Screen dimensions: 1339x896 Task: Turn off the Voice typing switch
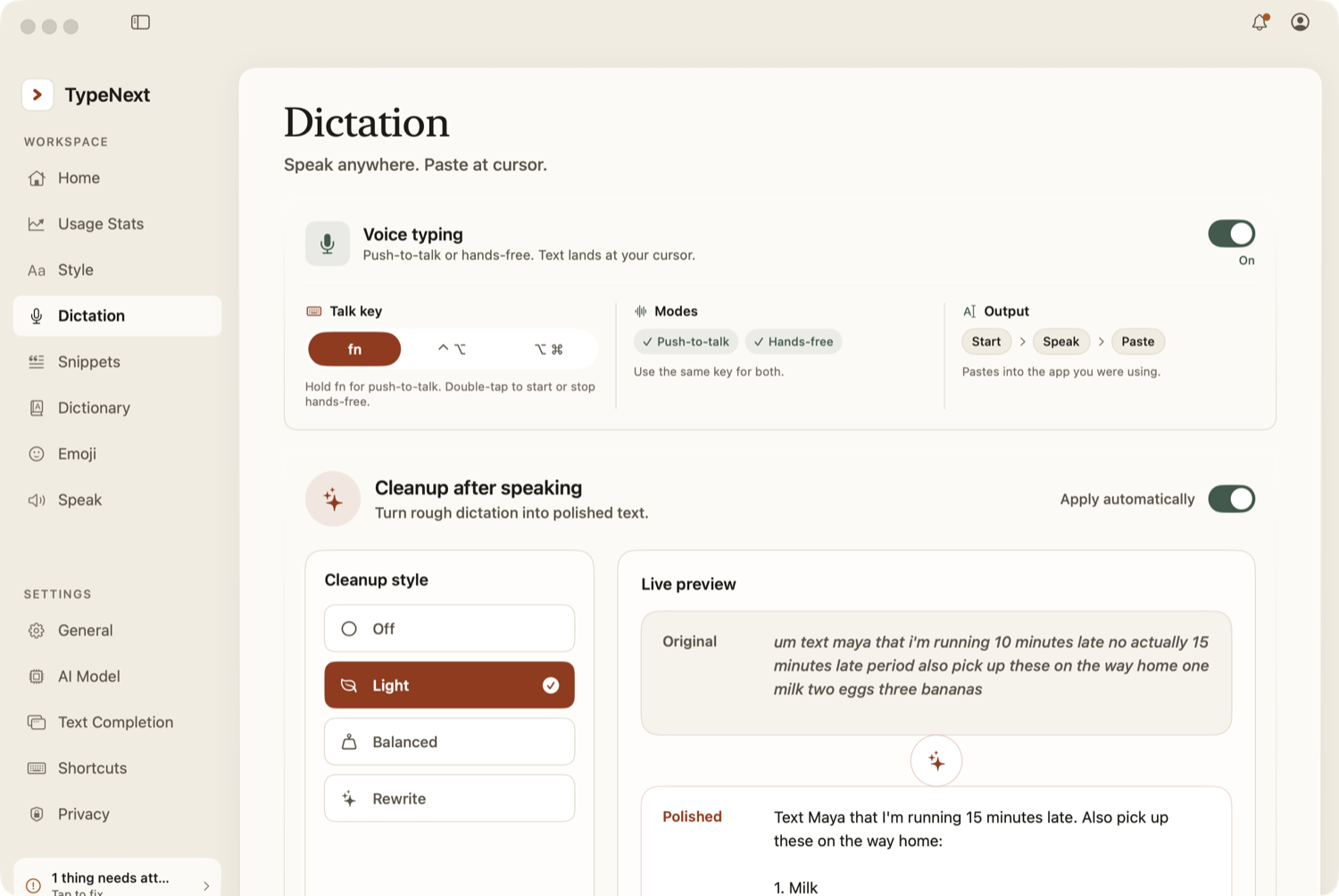click(x=1232, y=234)
